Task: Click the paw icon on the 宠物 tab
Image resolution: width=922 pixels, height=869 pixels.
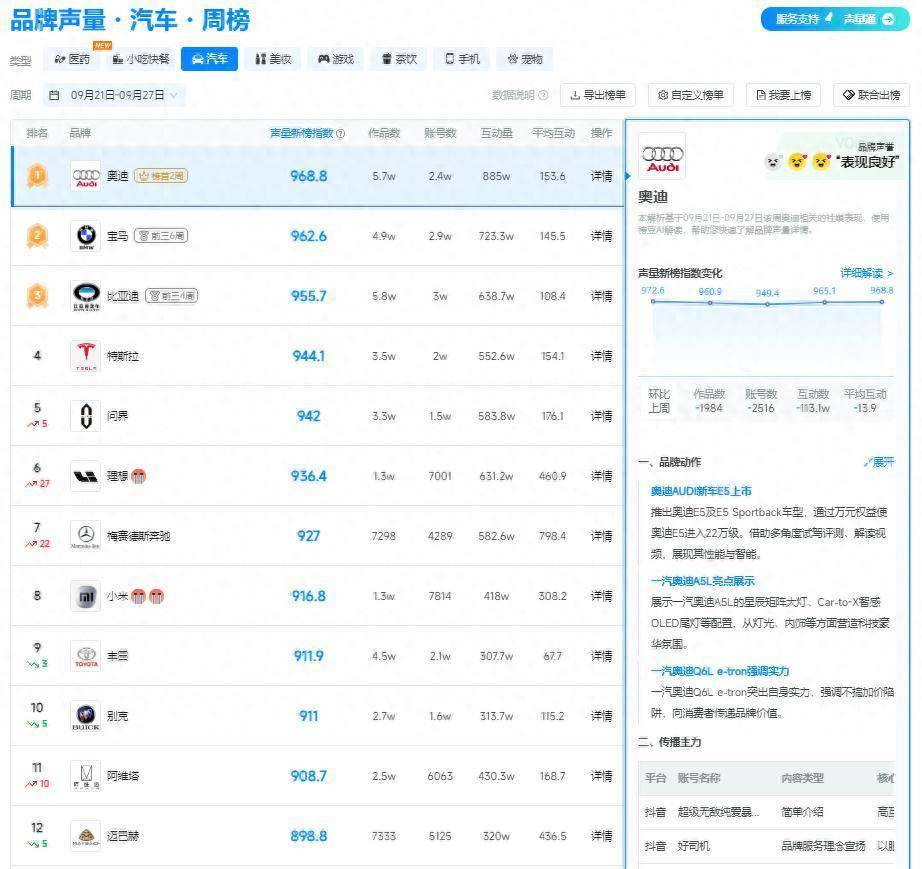Action: (x=511, y=58)
